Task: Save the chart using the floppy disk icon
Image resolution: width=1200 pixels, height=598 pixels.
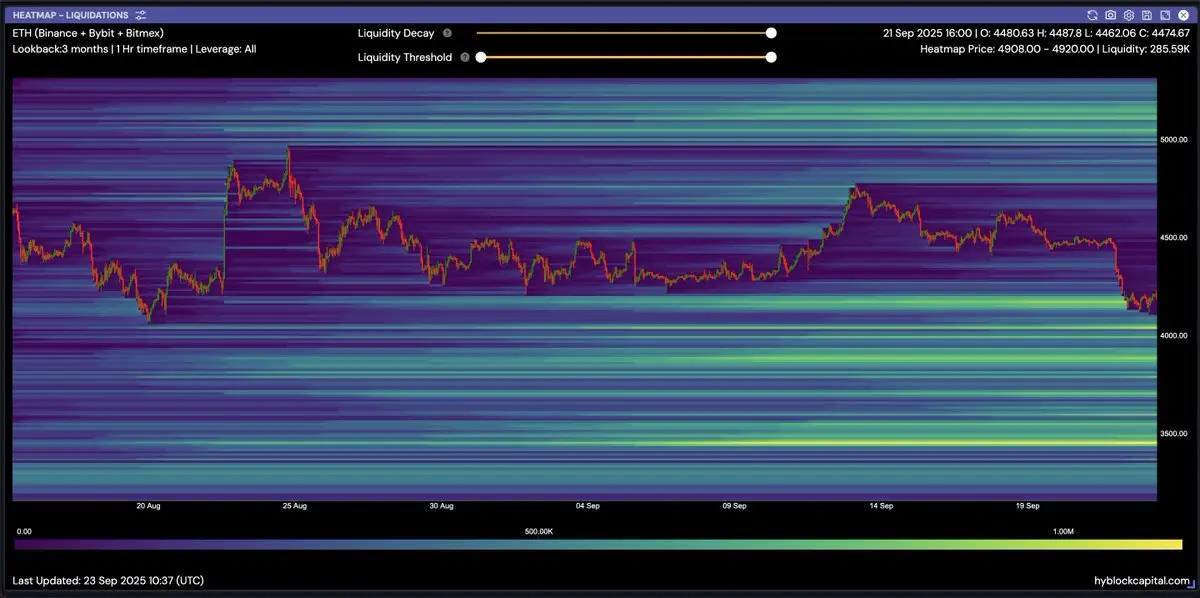Action: [x=1146, y=15]
